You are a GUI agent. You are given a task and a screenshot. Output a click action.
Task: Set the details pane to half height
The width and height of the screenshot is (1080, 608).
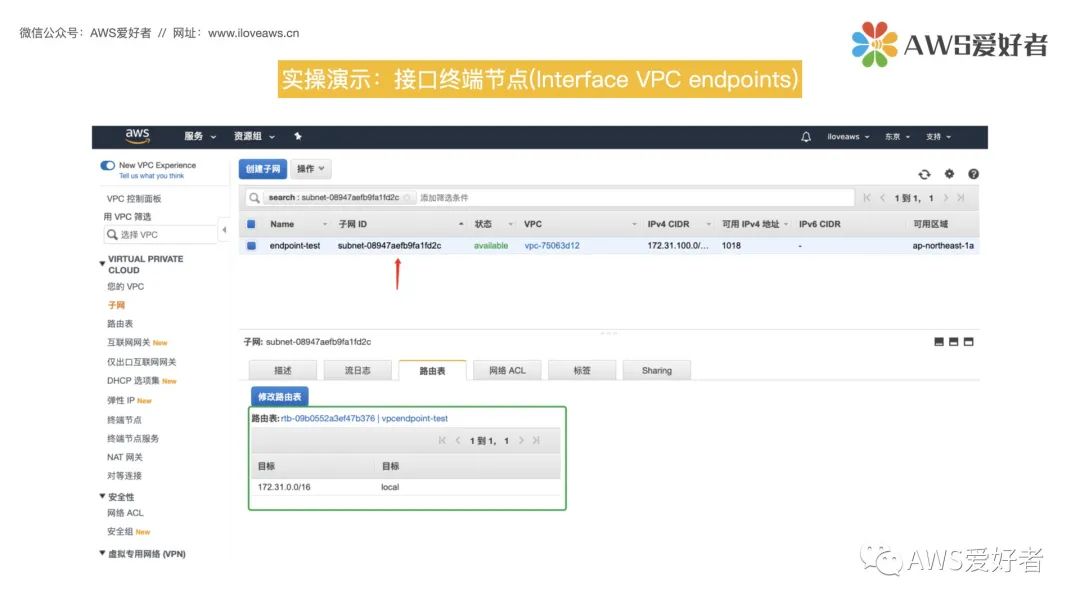[x=953, y=342]
